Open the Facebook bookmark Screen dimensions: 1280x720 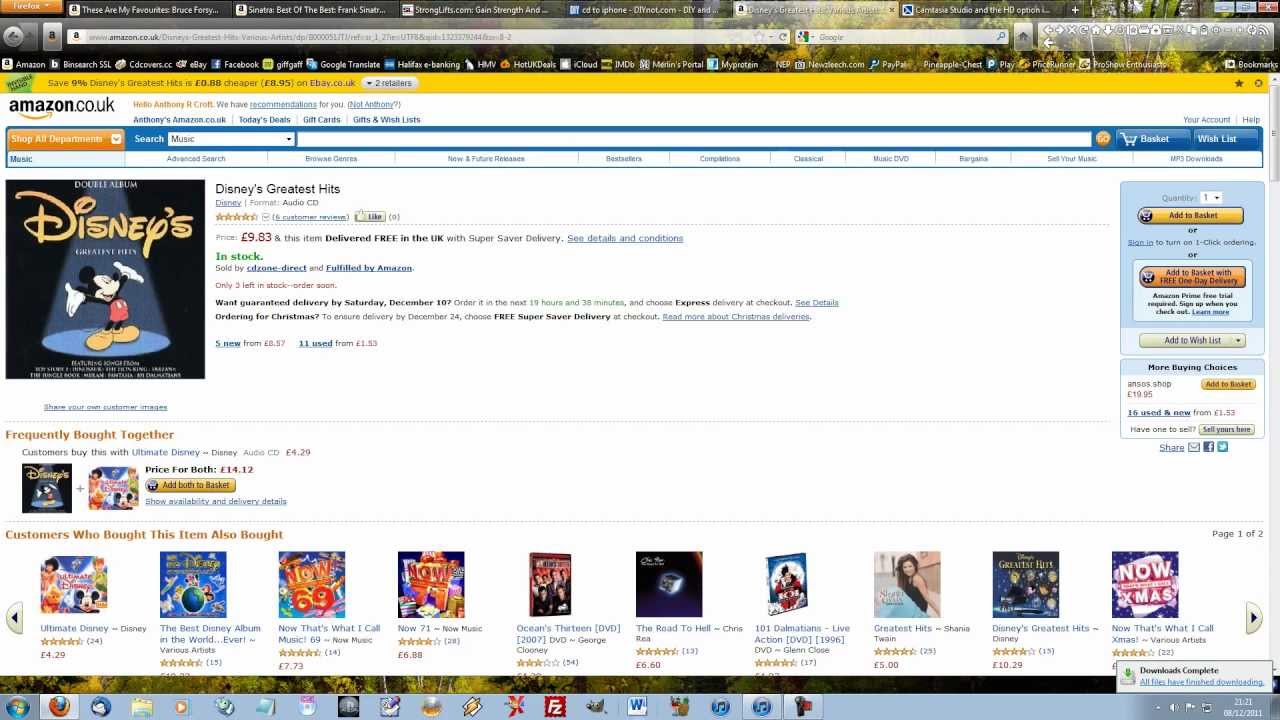tap(235, 64)
